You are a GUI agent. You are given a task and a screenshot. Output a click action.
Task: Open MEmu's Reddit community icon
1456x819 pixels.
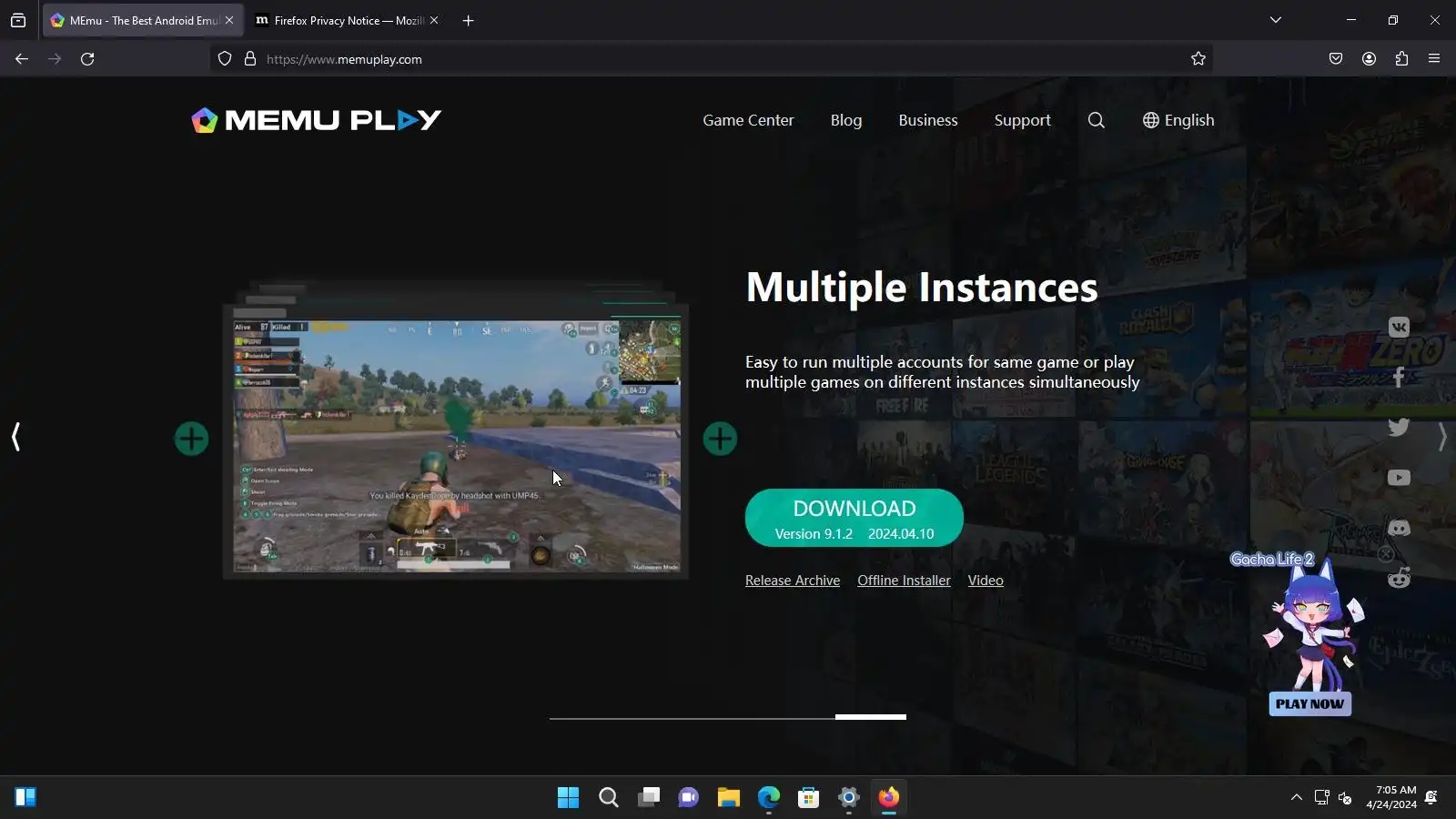click(x=1399, y=578)
